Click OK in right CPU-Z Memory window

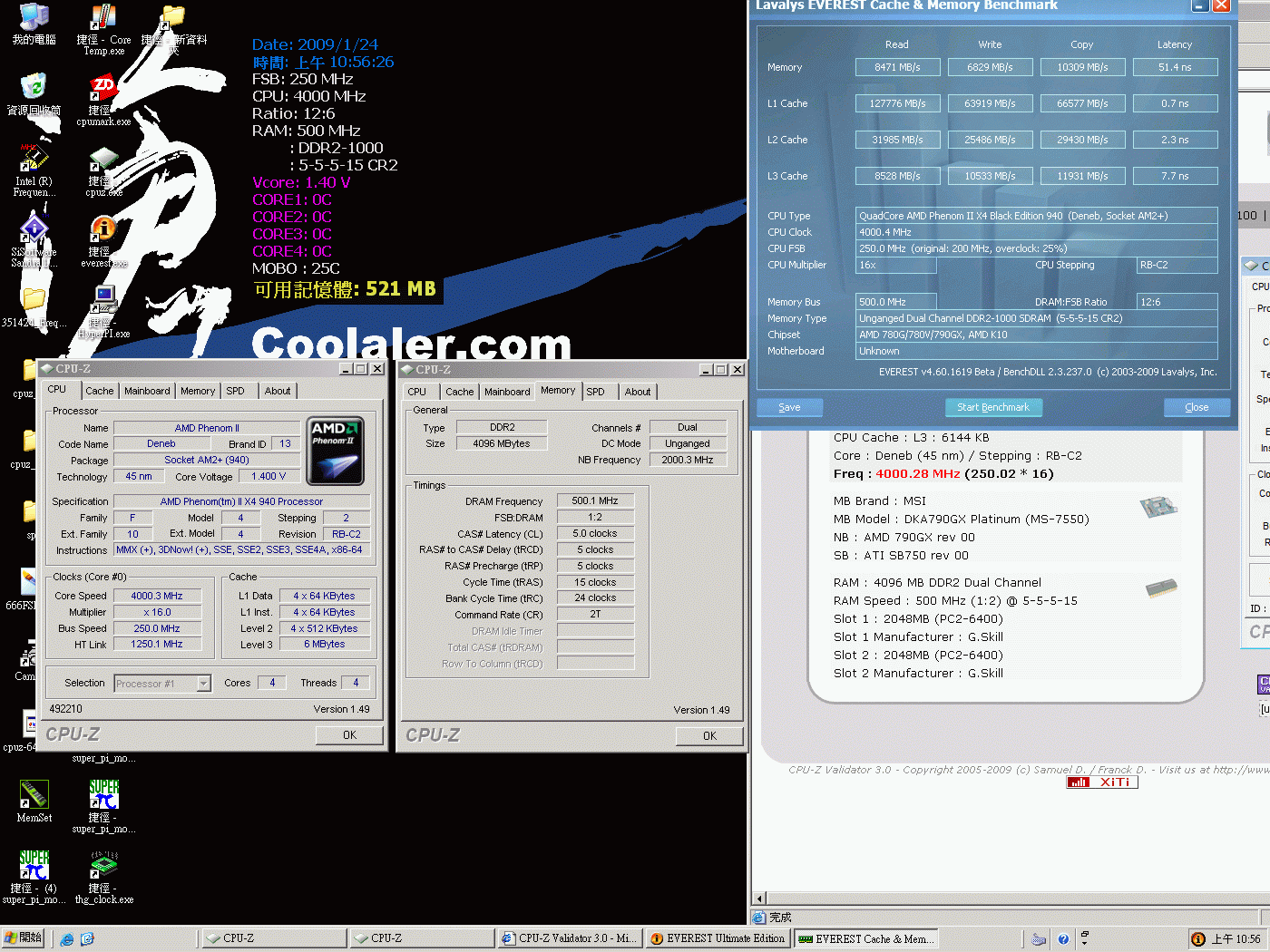[x=709, y=736]
